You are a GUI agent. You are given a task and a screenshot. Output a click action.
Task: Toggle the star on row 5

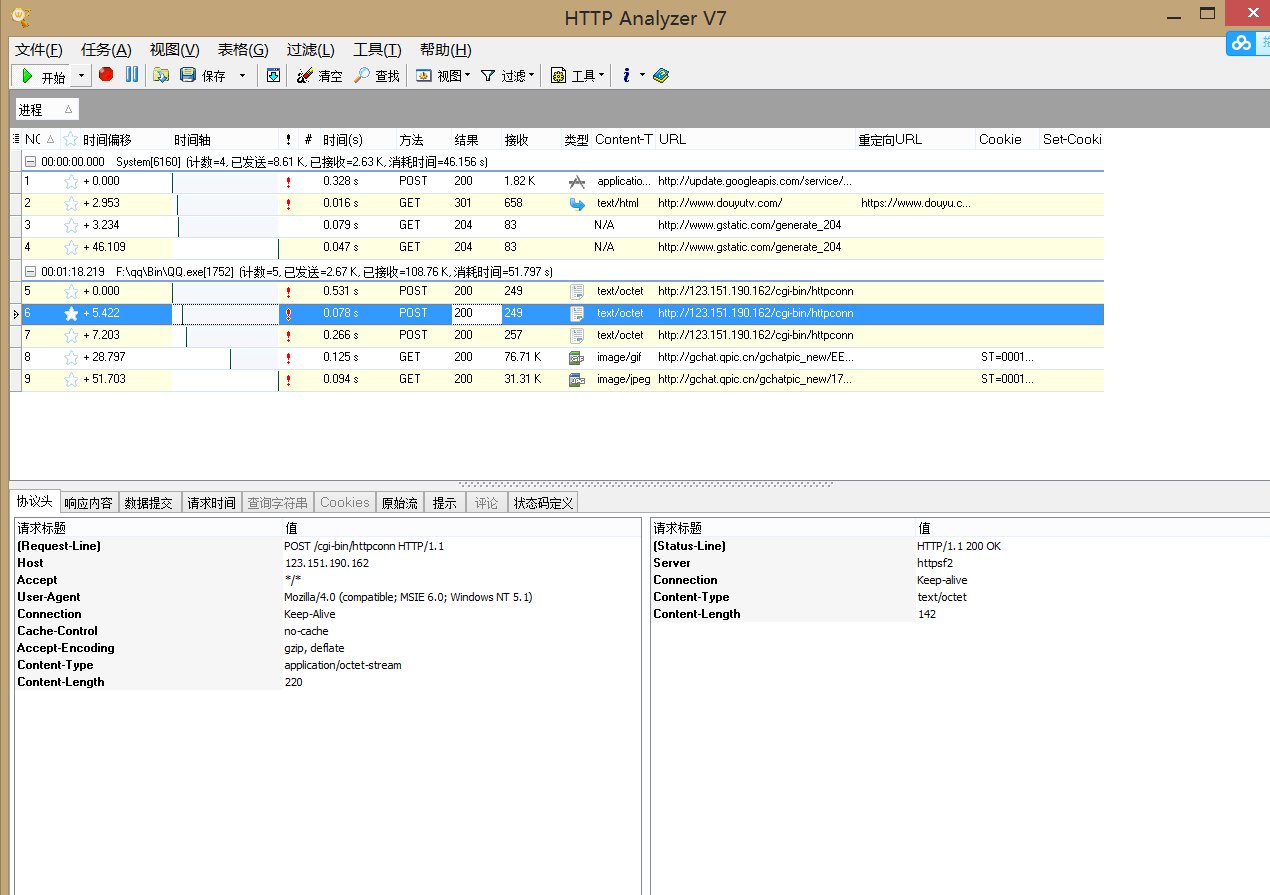coord(71,292)
